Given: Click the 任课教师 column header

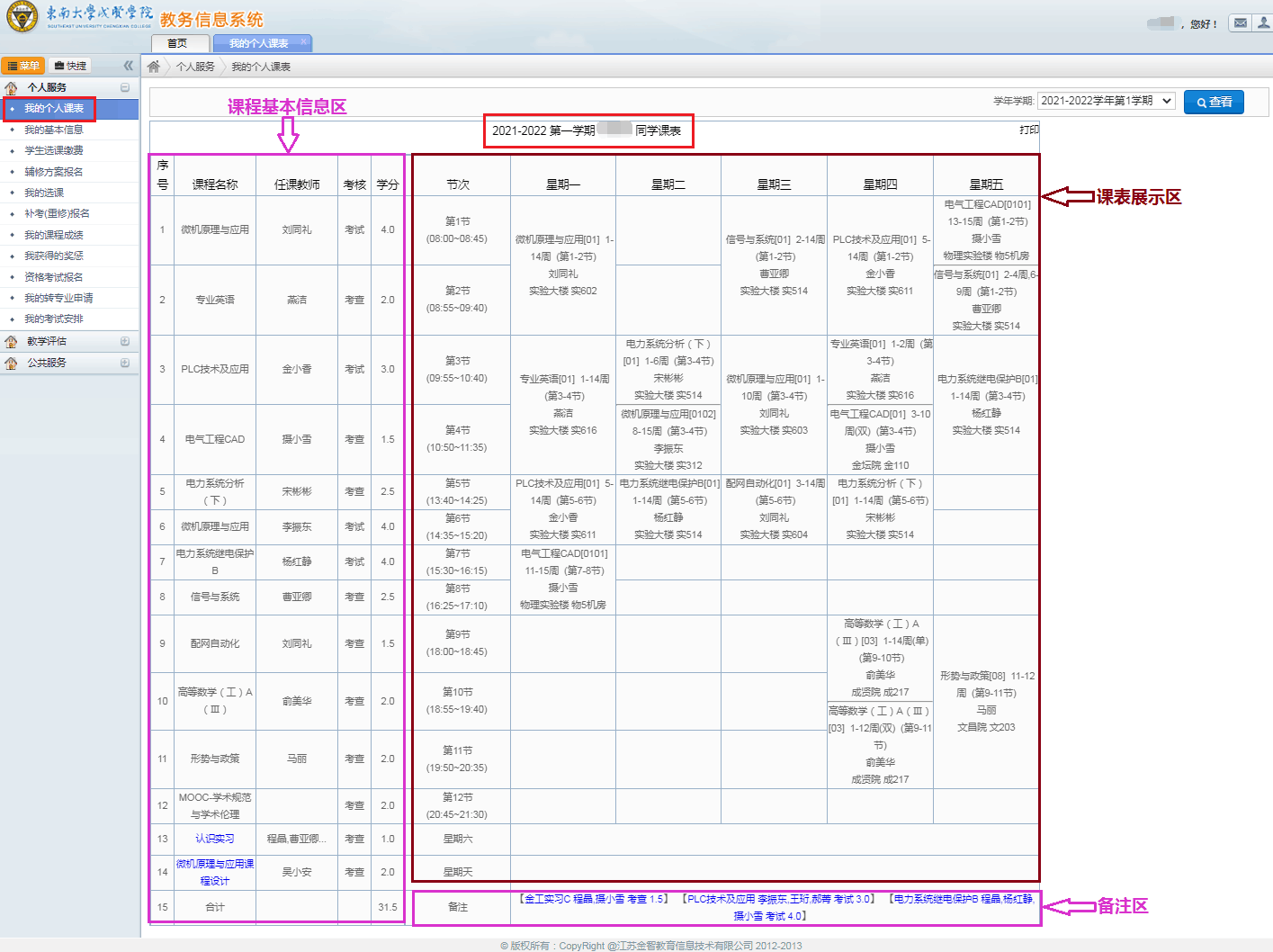Looking at the screenshot, I should tap(297, 184).
